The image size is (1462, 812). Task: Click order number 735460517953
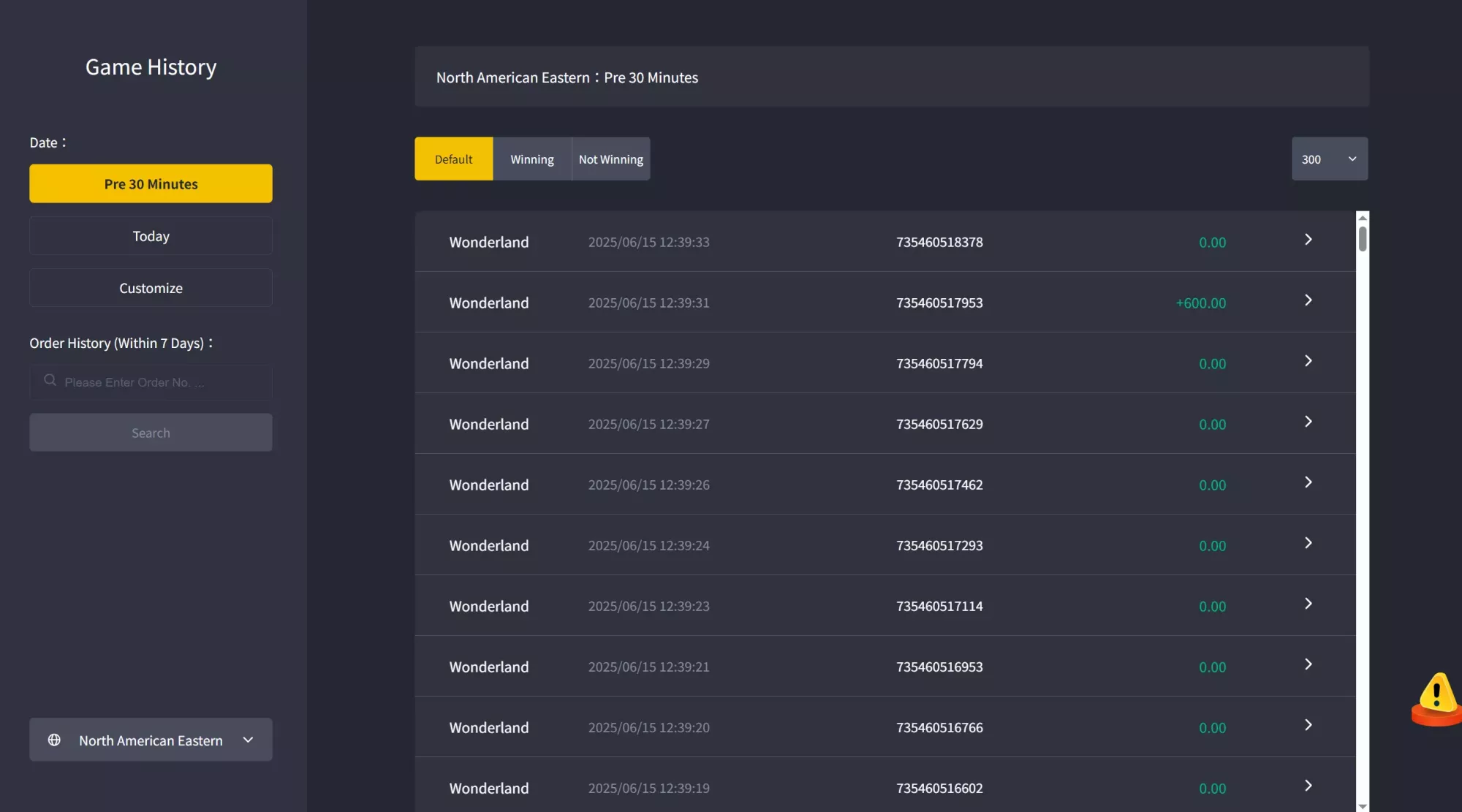click(939, 303)
